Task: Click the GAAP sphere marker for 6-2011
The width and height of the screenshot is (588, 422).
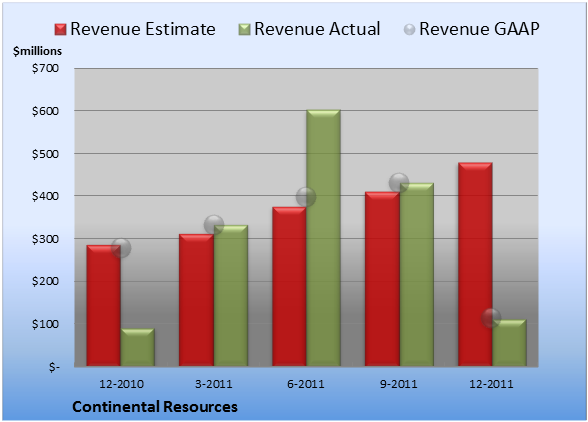Action: [x=306, y=197]
